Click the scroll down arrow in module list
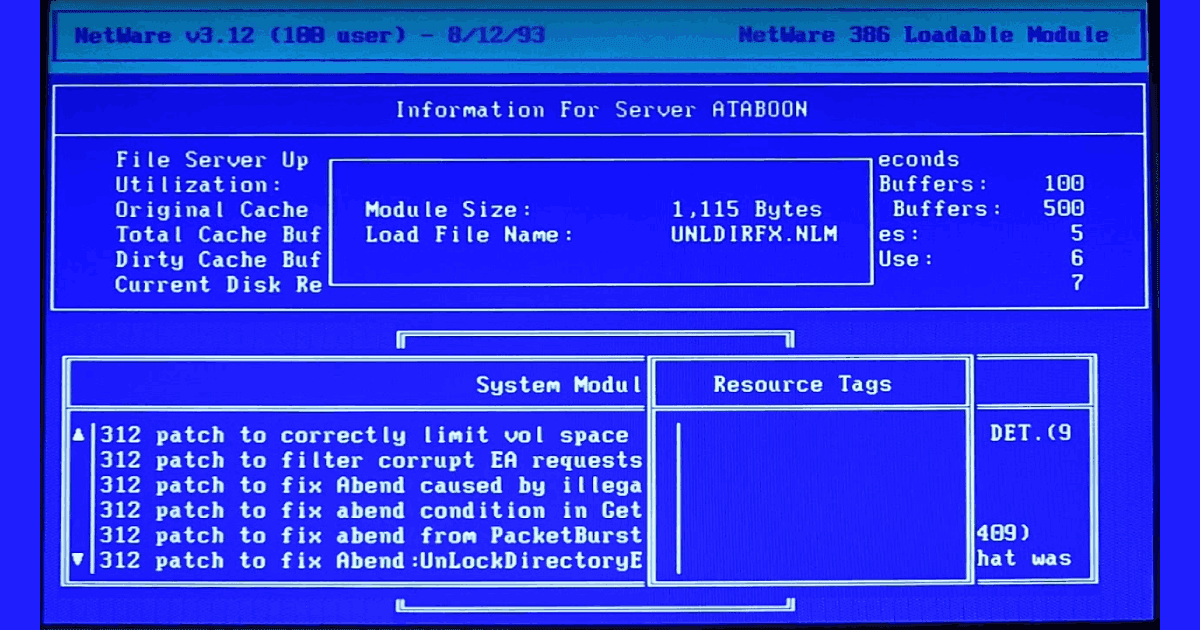 click(x=79, y=560)
